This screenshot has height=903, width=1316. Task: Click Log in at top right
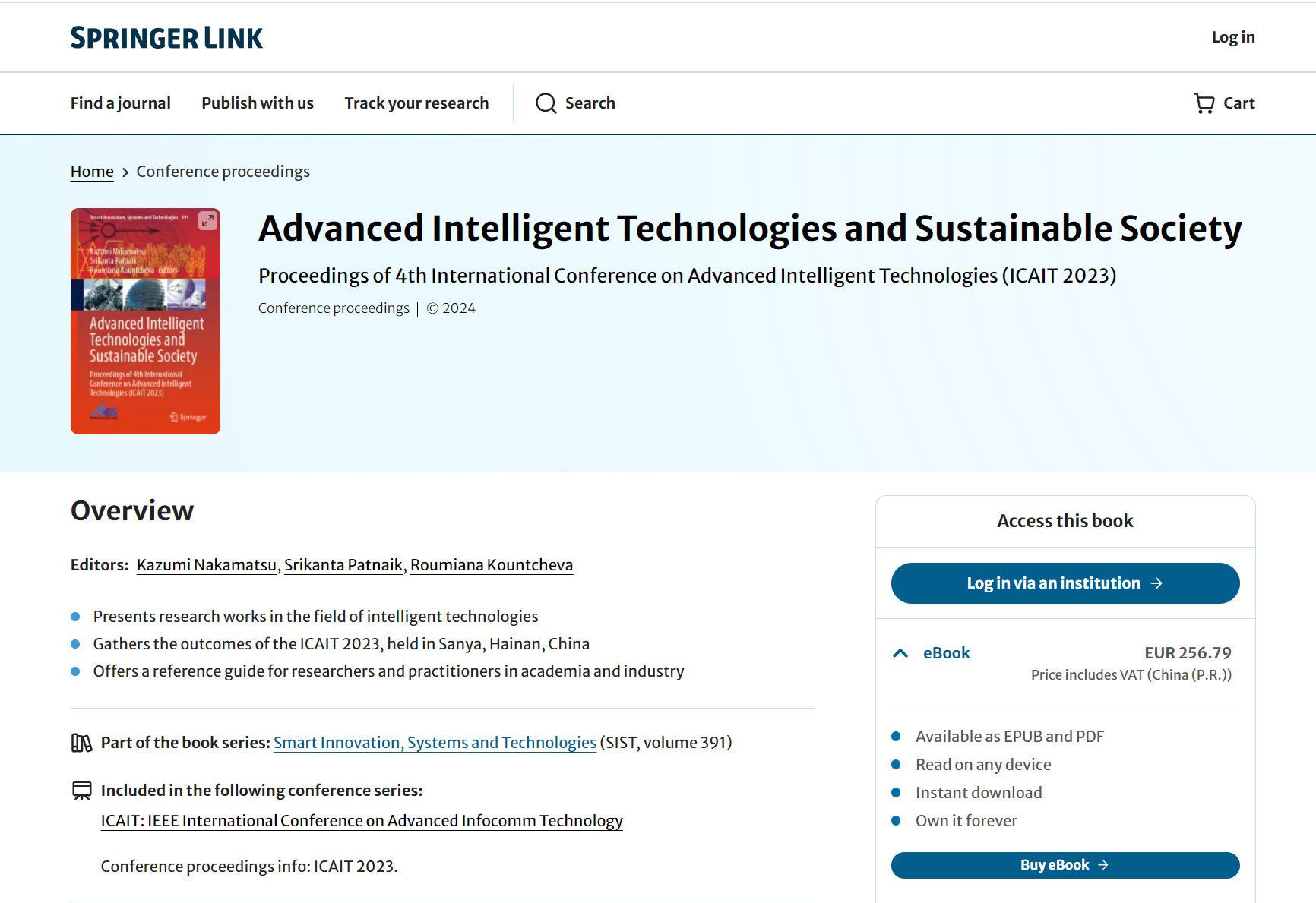pos(1233,37)
